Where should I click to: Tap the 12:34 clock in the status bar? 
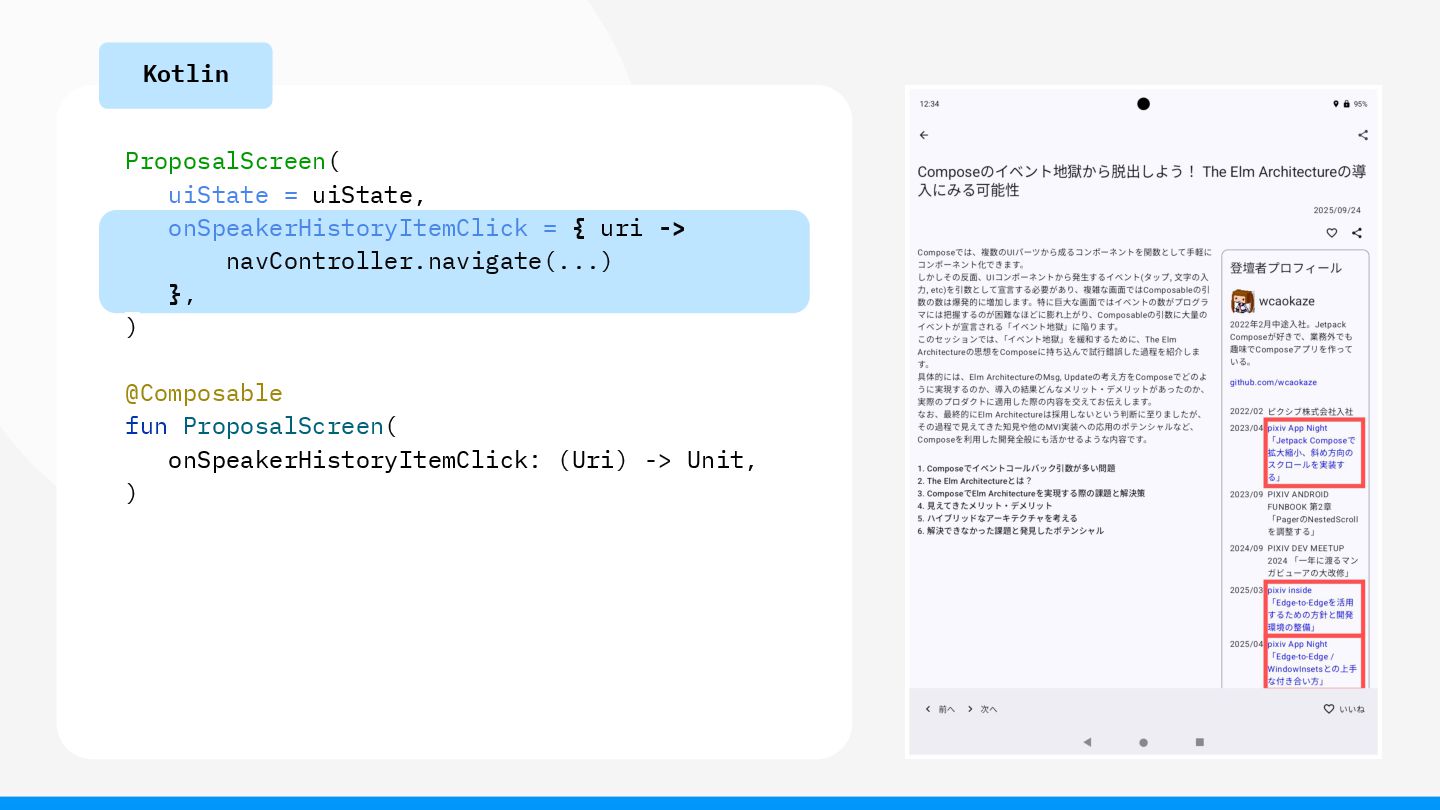click(x=929, y=104)
